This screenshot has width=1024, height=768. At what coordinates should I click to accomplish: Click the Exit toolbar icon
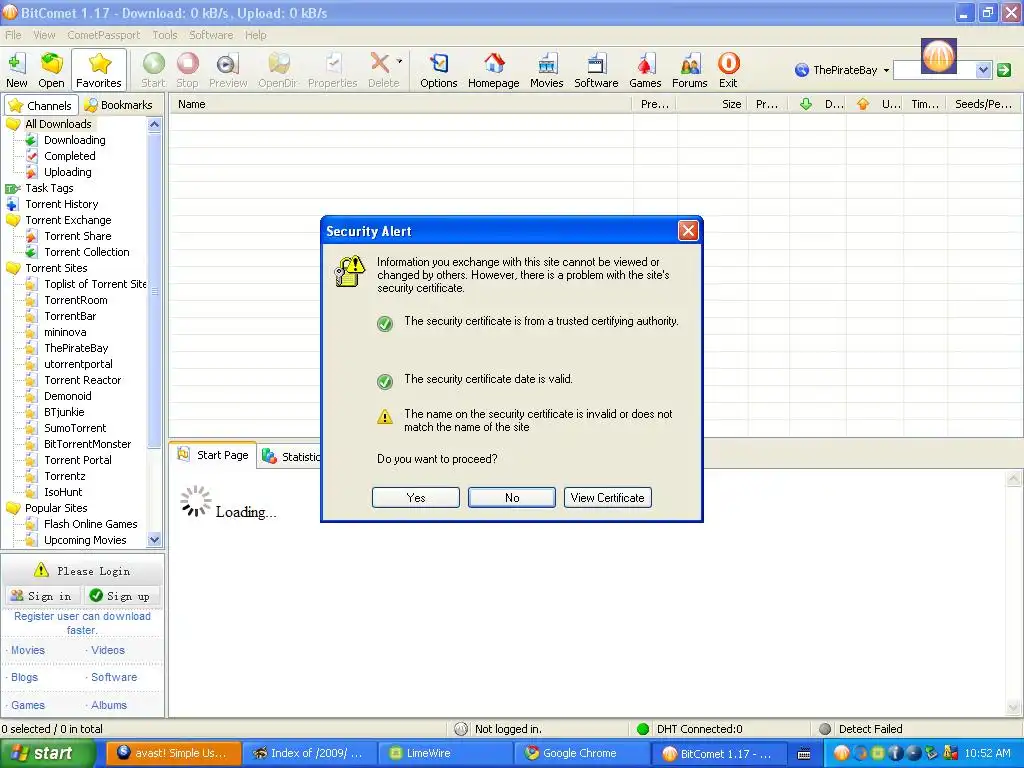[728, 70]
